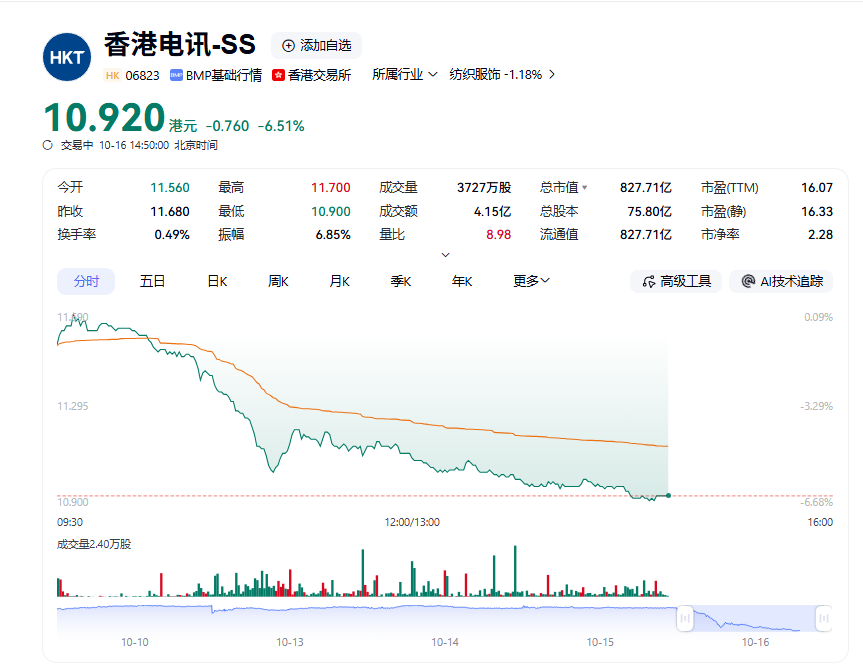The height and width of the screenshot is (669, 863).
Task: Click the 10-16 date on the timeline
Action: tap(756, 643)
